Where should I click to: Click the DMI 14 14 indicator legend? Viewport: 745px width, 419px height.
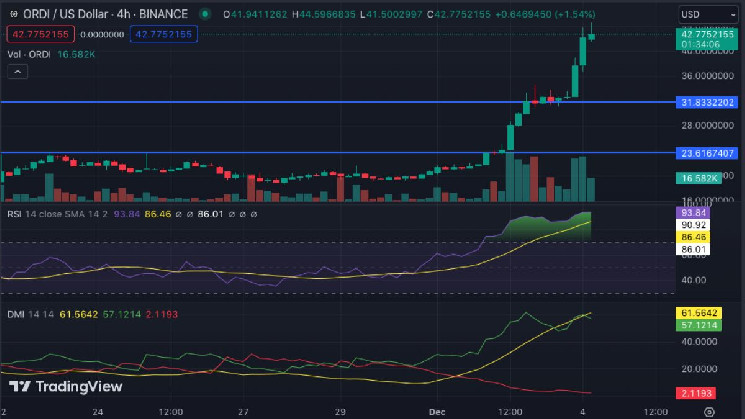coord(30,314)
